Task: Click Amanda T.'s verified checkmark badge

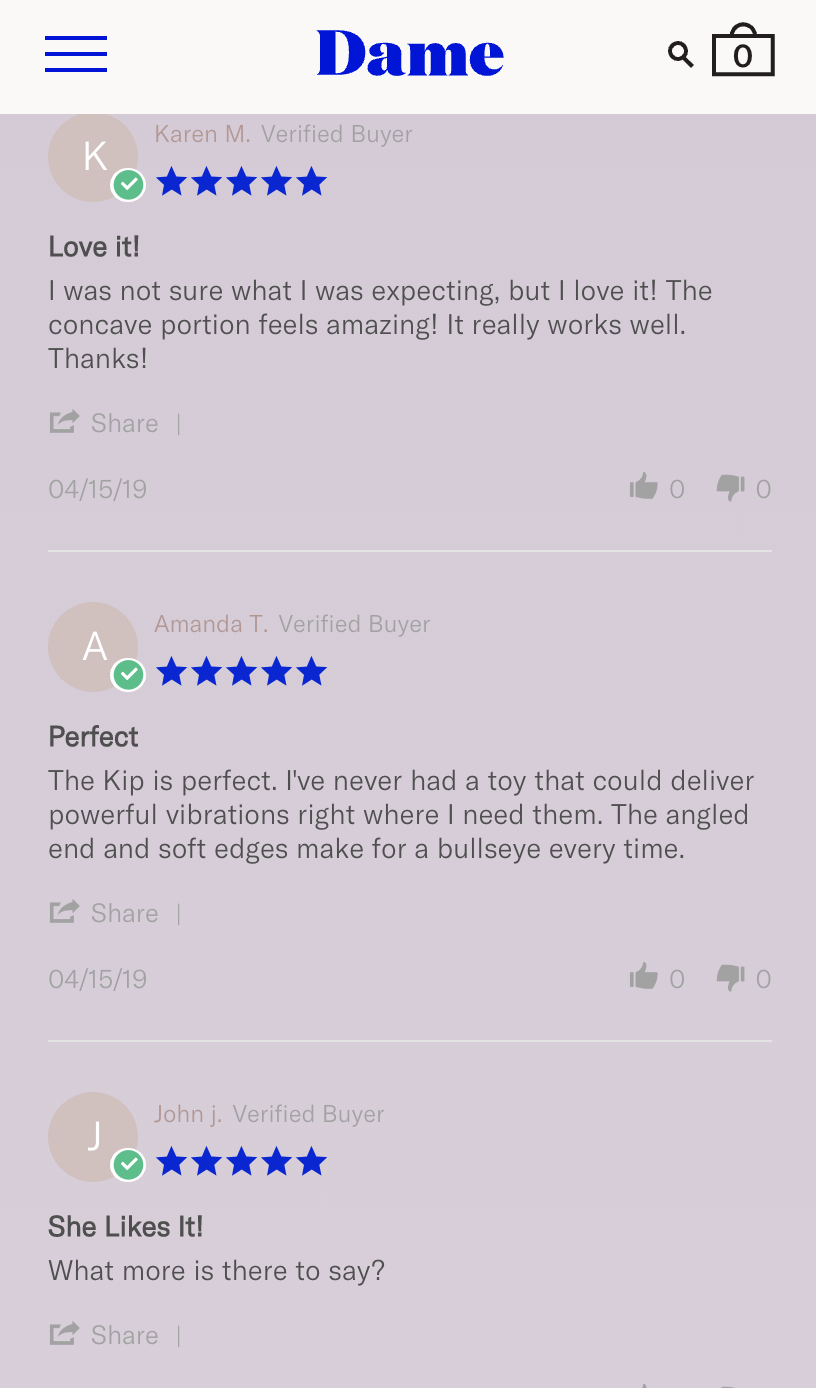Action: coord(128,675)
